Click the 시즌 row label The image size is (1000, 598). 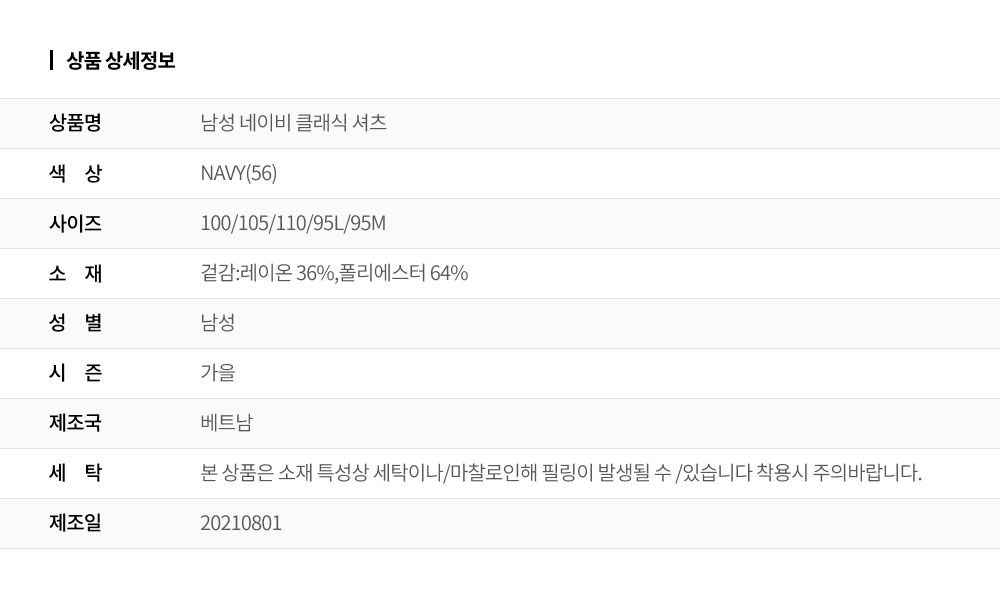76,373
